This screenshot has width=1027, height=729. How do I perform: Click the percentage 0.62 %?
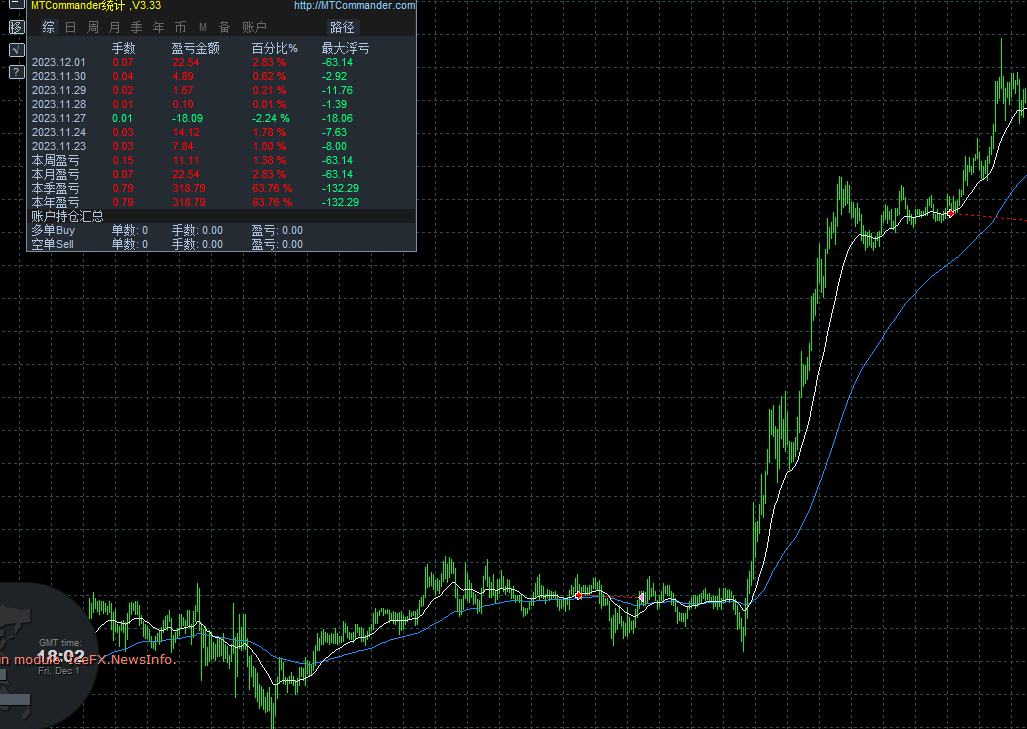(269, 76)
